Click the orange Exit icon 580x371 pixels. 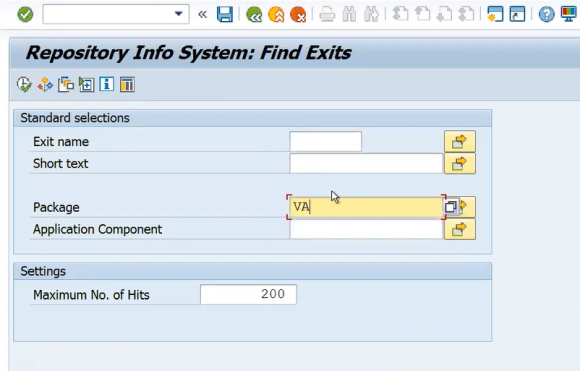pos(276,14)
